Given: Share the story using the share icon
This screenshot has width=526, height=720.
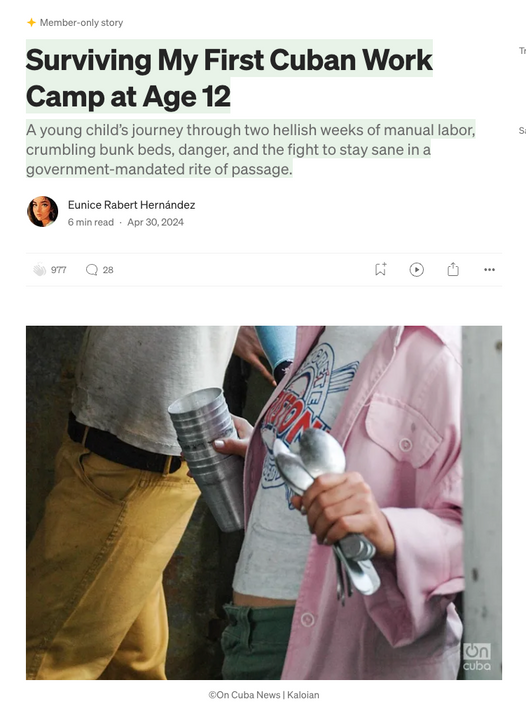Looking at the screenshot, I should pyautogui.click(x=453, y=269).
